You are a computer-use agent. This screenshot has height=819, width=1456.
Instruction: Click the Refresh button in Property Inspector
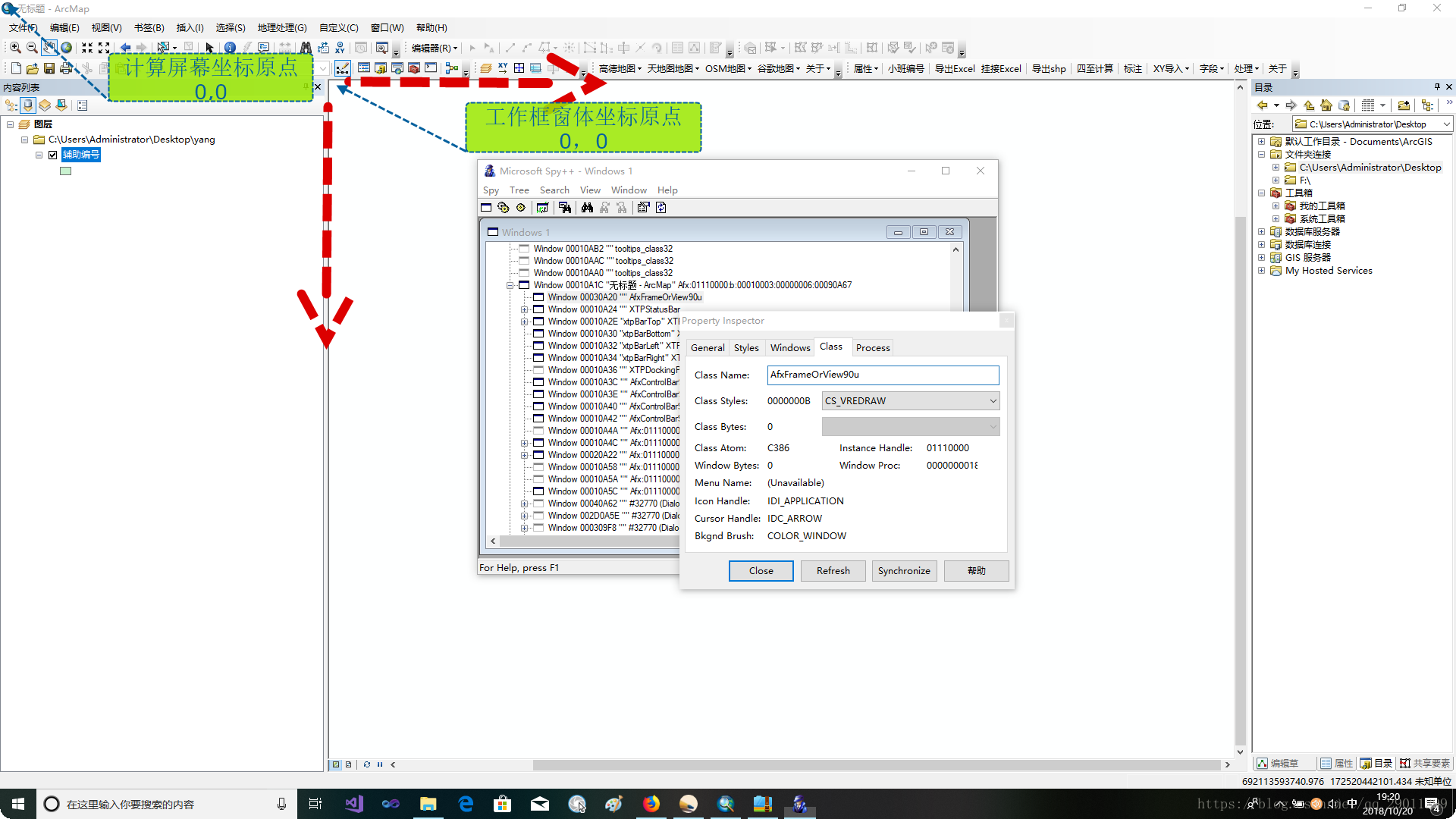click(833, 571)
